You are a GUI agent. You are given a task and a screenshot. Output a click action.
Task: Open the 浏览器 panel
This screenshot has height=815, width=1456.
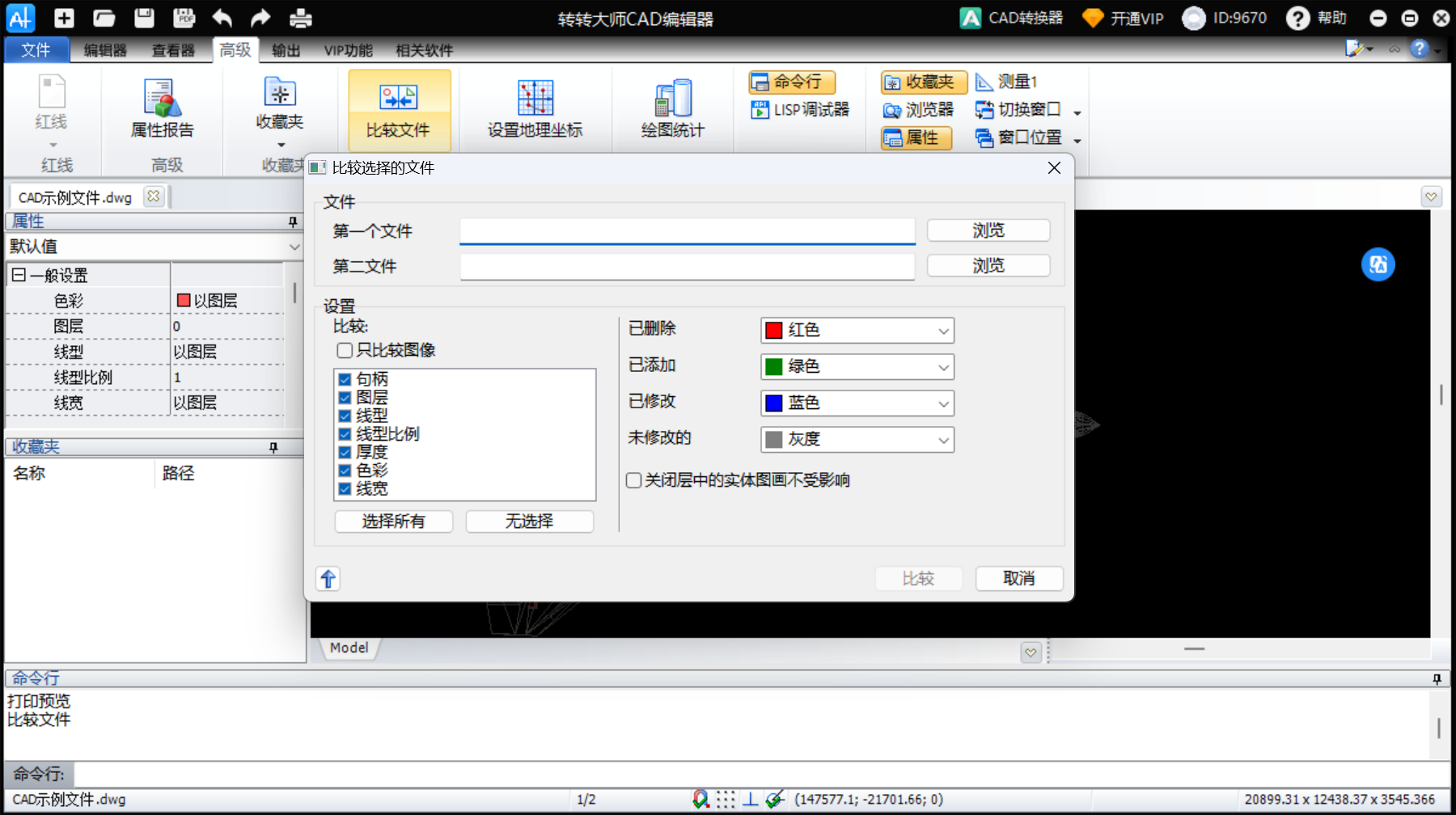pyautogui.click(x=918, y=110)
